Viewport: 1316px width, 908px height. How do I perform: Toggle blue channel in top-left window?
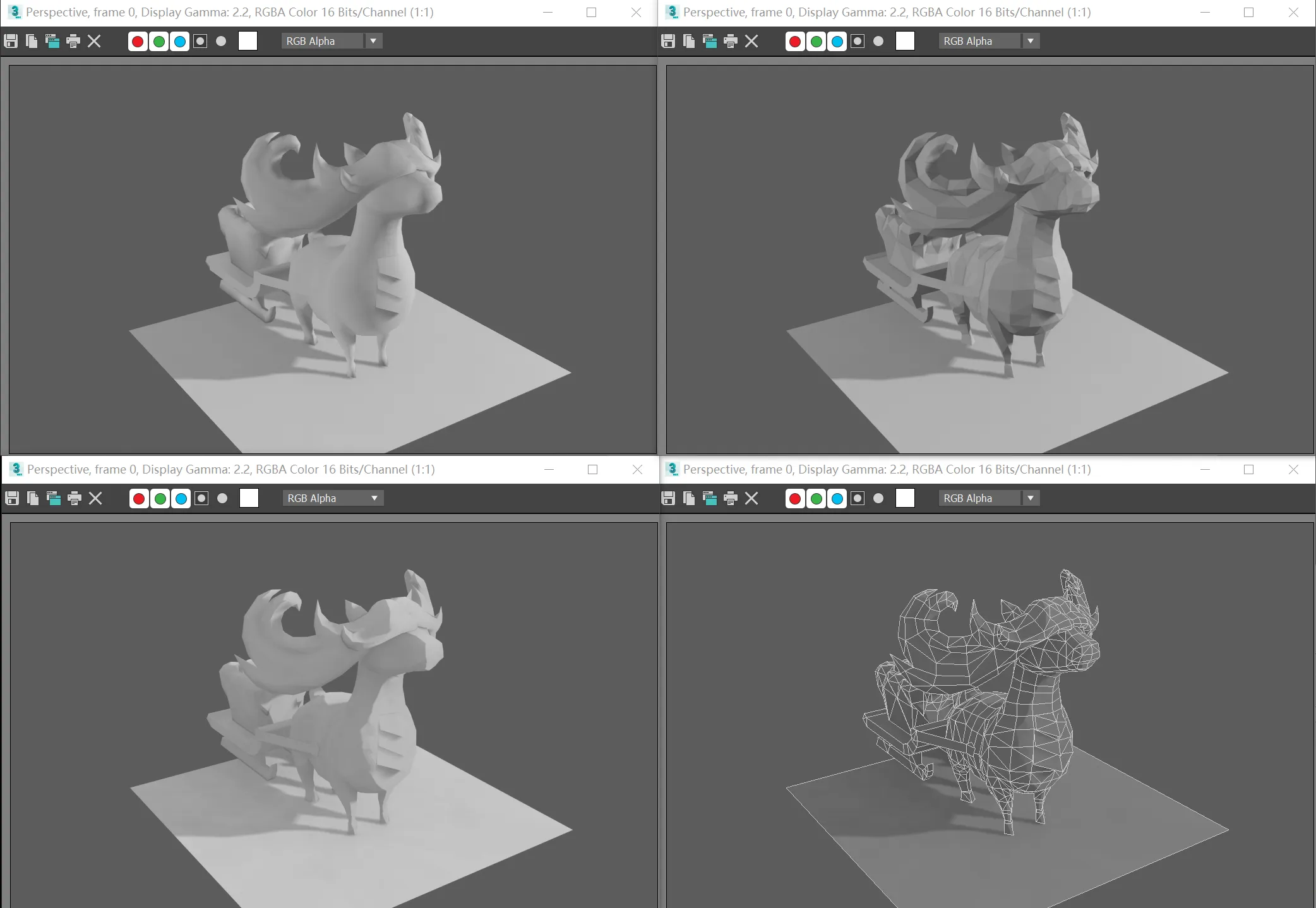pos(180,41)
